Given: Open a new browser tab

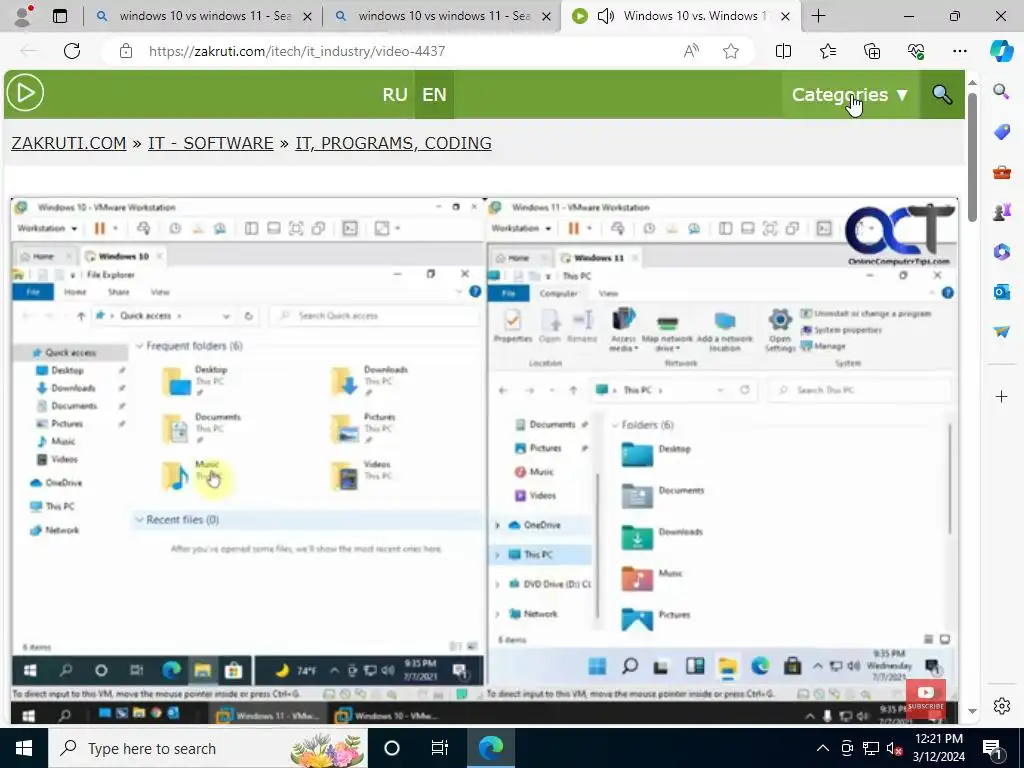Looking at the screenshot, I should pos(818,16).
